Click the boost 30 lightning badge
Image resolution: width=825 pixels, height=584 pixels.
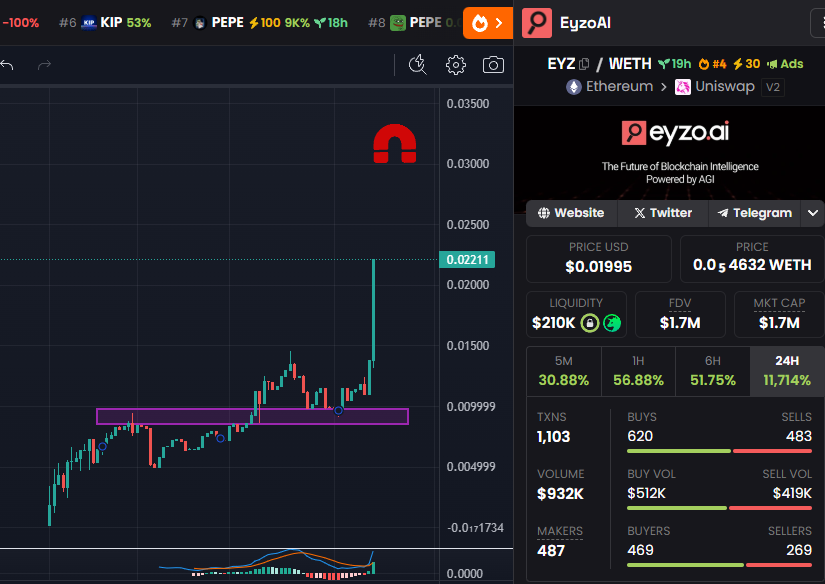(x=747, y=64)
